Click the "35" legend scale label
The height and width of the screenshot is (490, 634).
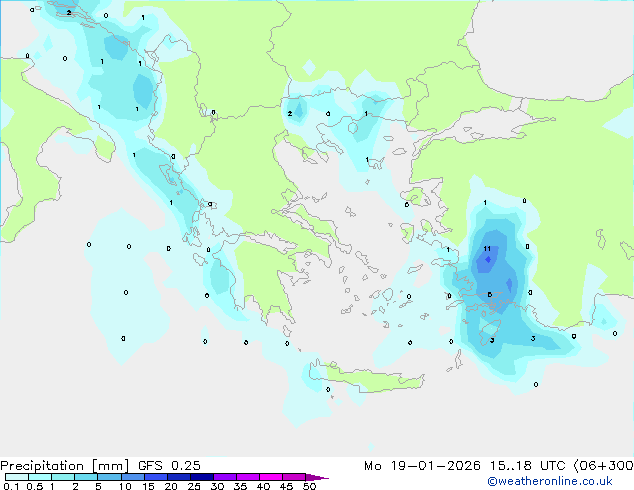coord(240,486)
